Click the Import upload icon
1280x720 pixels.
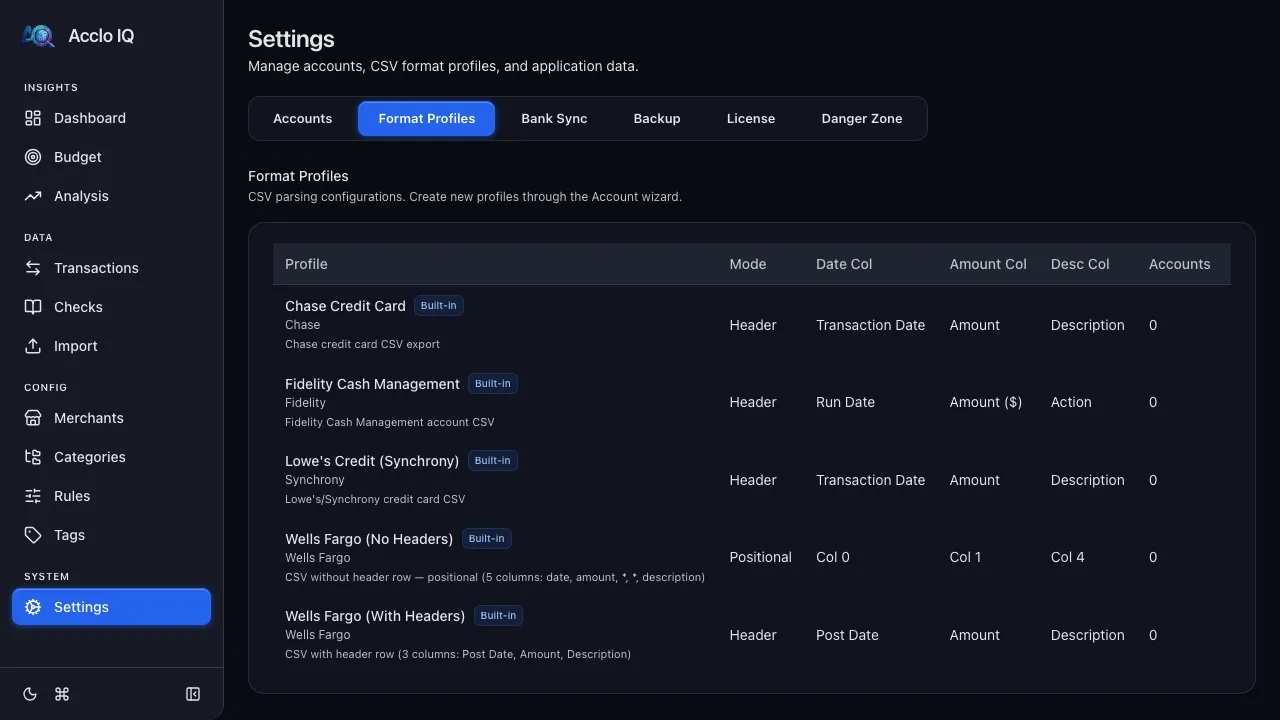point(33,346)
